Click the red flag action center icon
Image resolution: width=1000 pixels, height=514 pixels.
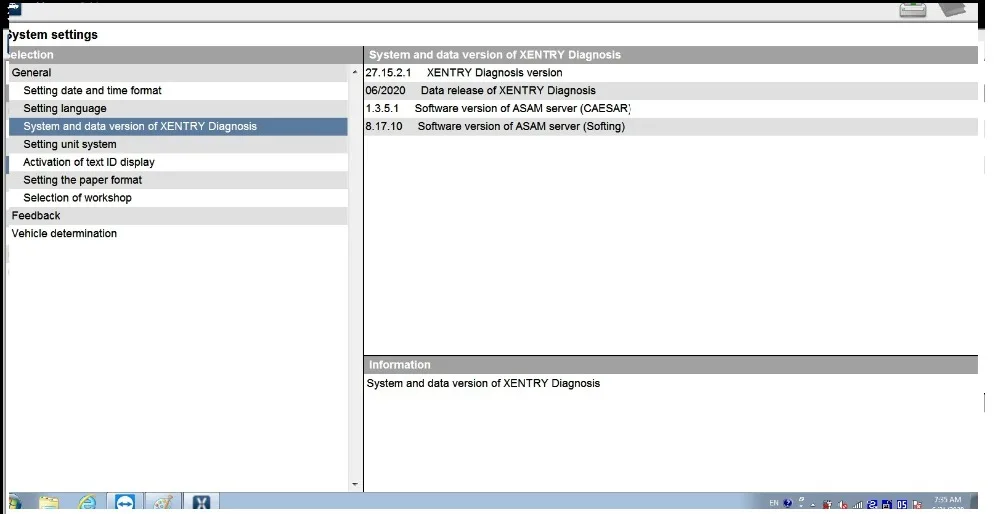pyautogui.click(x=917, y=504)
